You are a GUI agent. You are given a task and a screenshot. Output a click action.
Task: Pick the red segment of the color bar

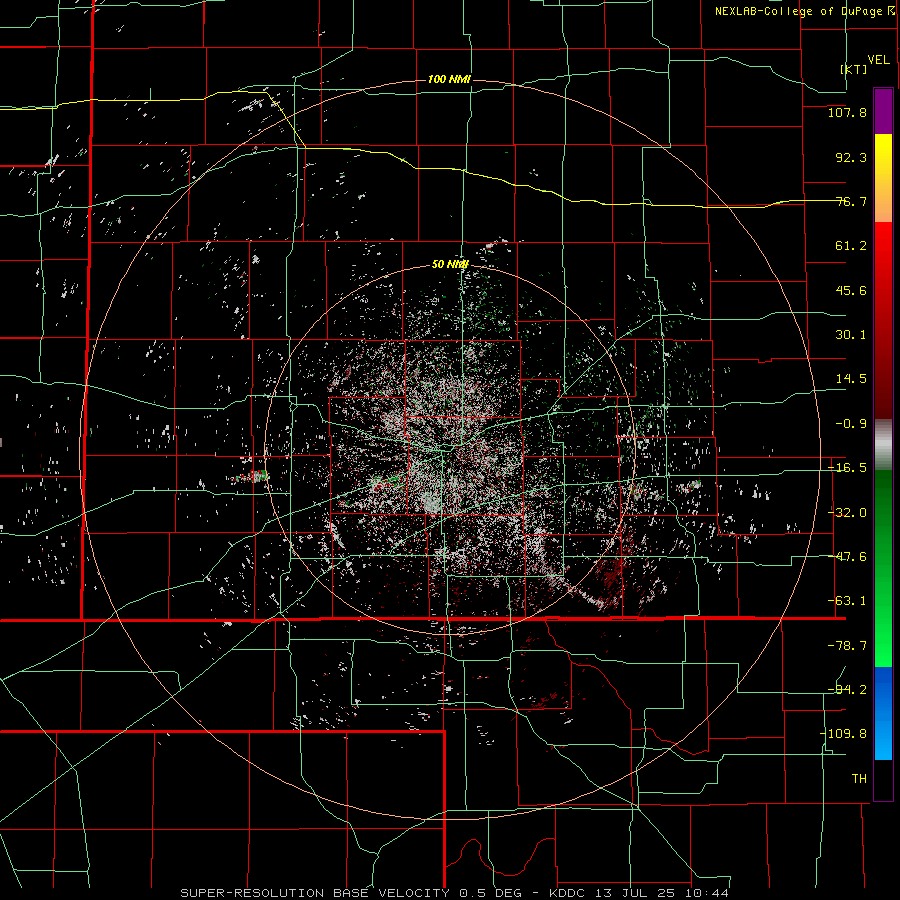[883, 320]
